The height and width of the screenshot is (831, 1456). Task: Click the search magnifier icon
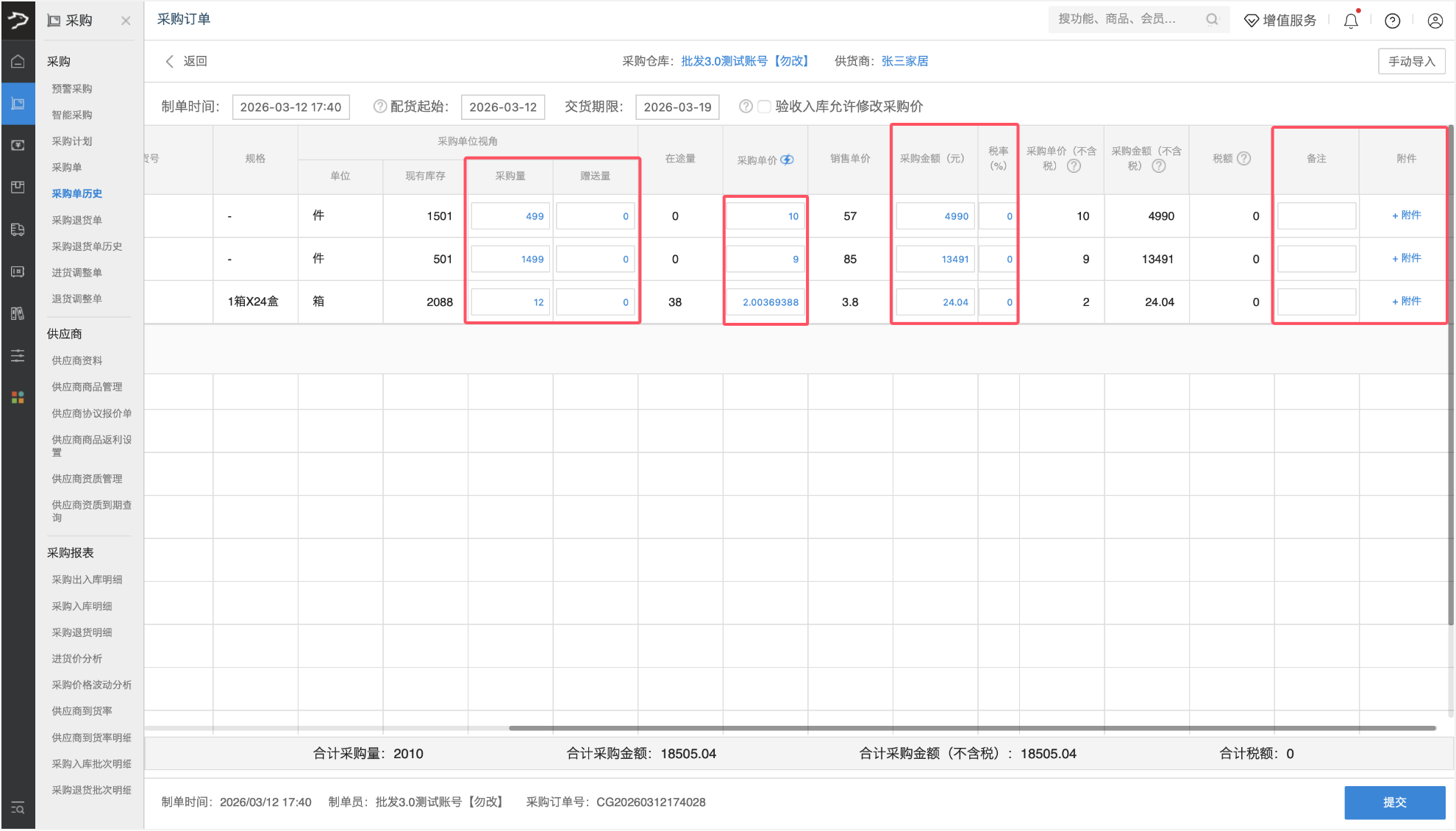click(1212, 20)
